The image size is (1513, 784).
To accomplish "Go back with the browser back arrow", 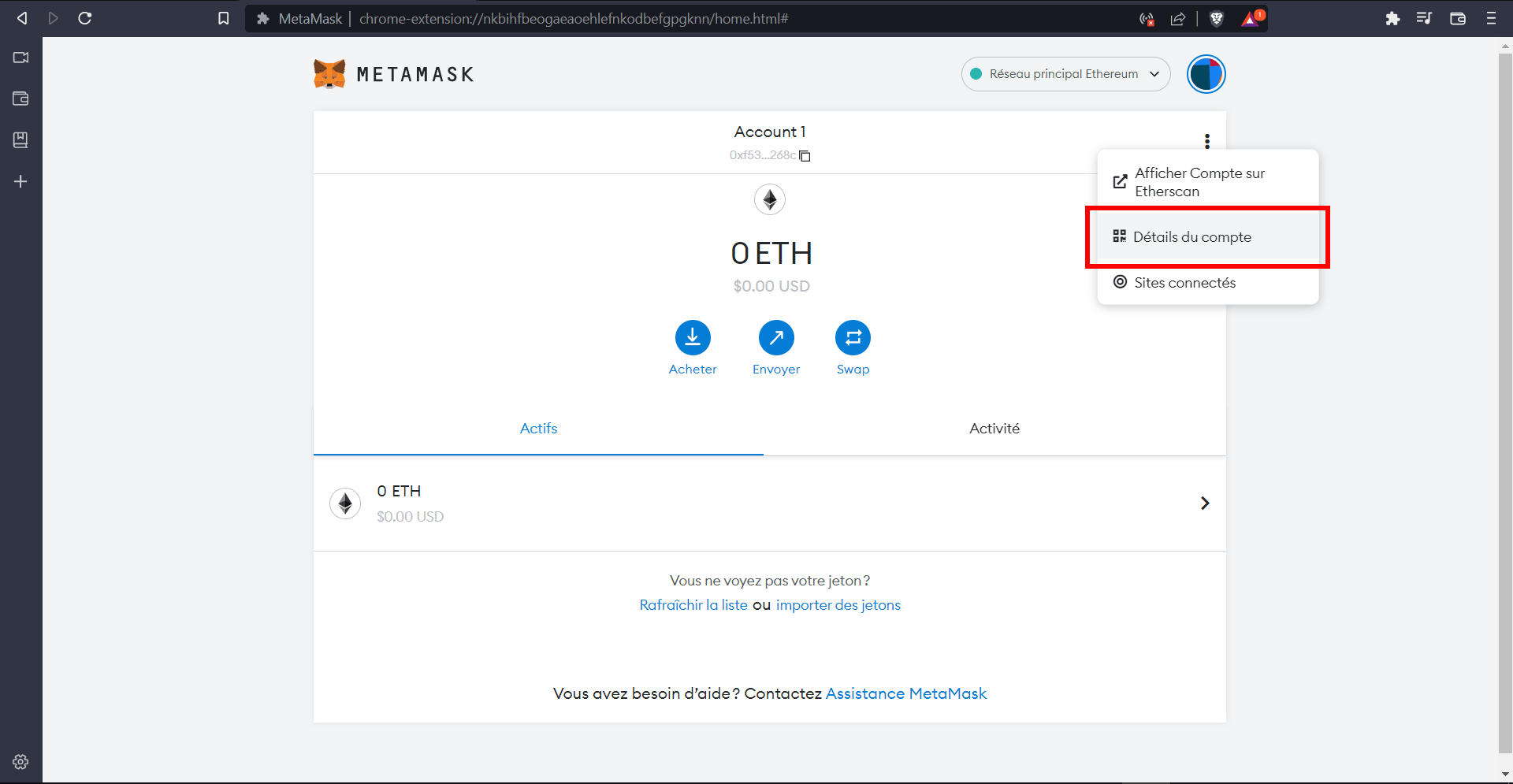I will (x=22, y=18).
